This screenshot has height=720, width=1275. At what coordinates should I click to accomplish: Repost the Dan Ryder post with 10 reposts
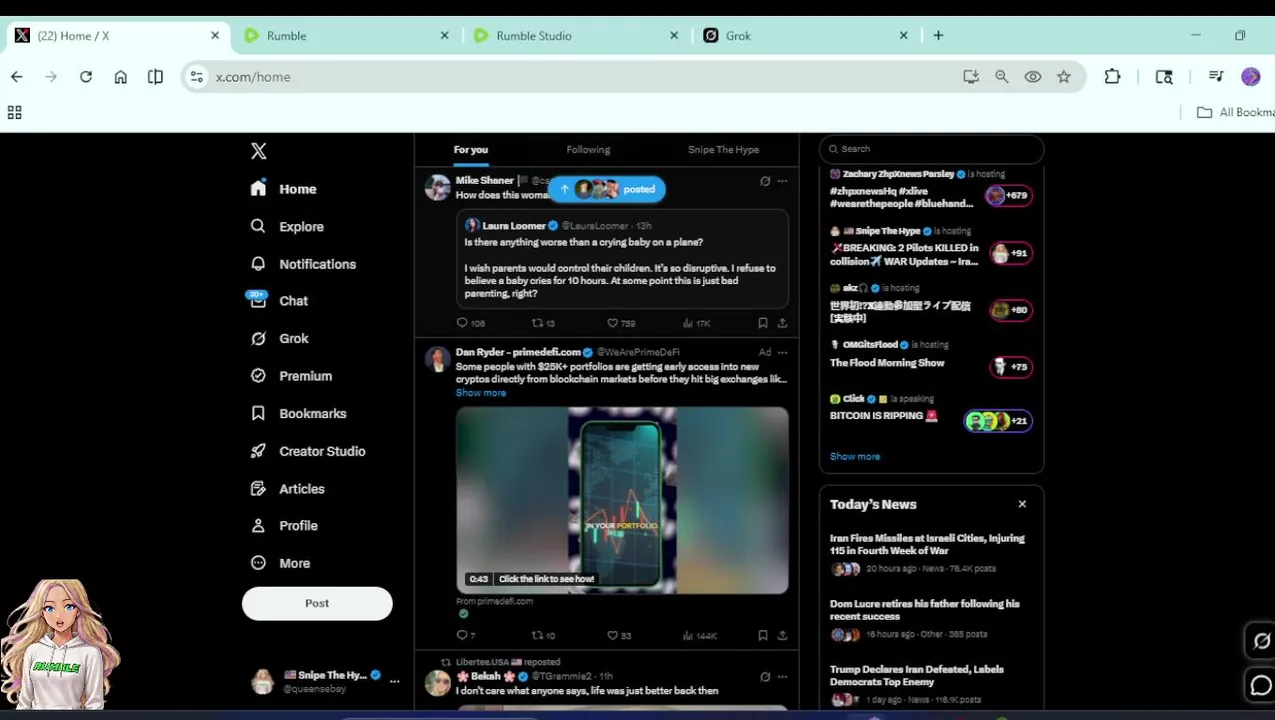click(x=543, y=635)
